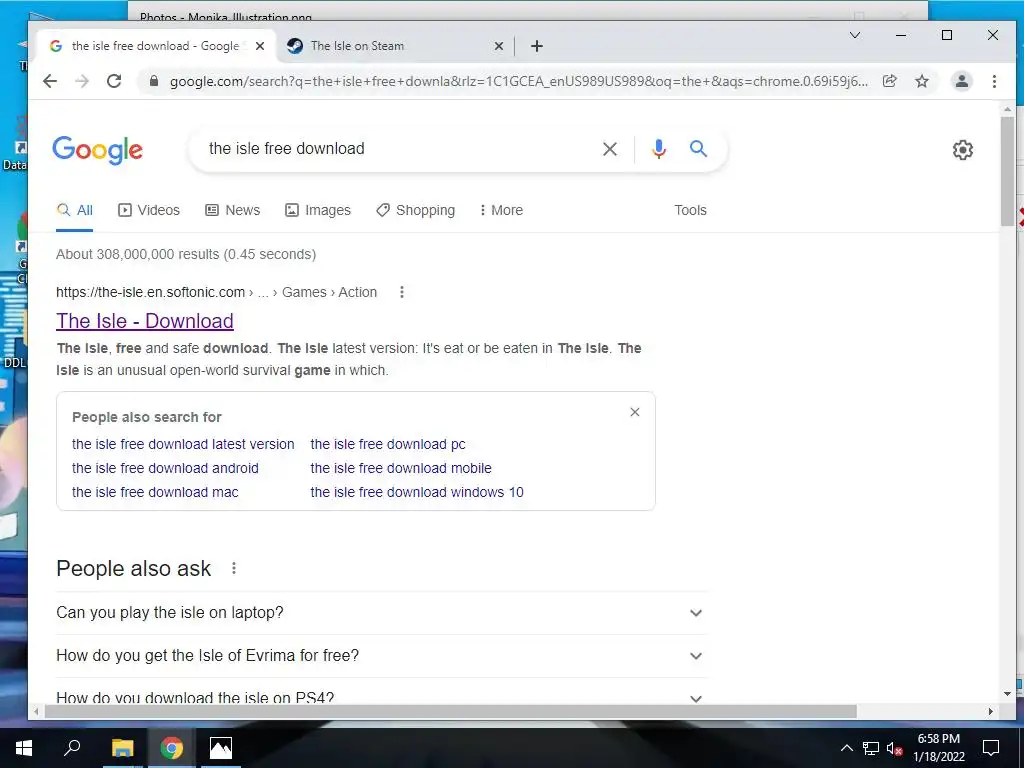Viewport: 1024px width, 768px height.
Task: Click scrollbar down arrow
Action: 1007,694
